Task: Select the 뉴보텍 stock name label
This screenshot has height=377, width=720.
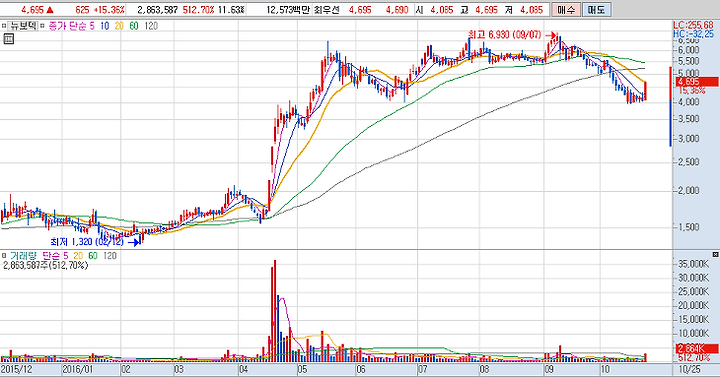Action: [x=22, y=26]
